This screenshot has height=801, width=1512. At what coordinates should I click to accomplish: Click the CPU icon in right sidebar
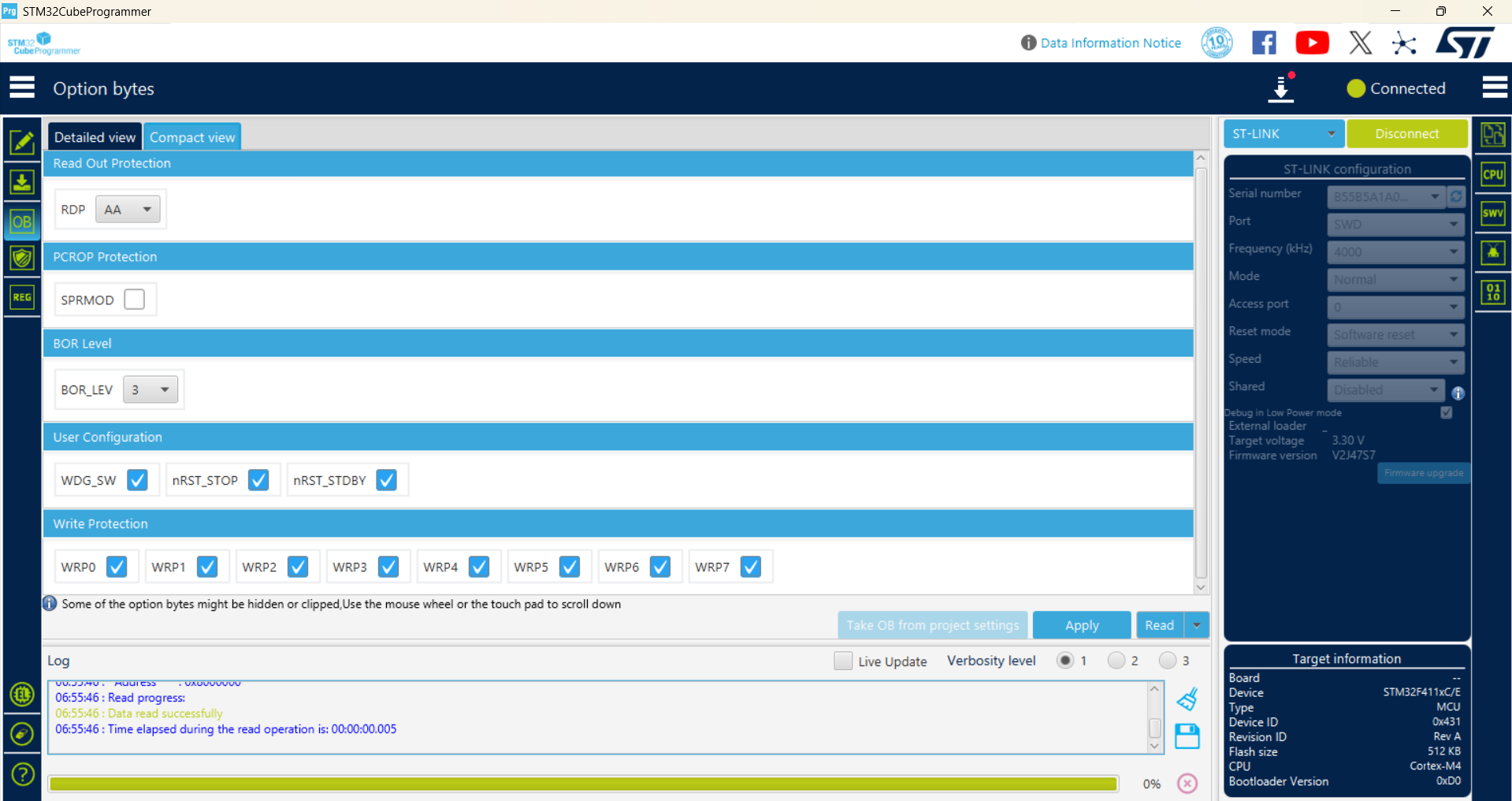1492,175
